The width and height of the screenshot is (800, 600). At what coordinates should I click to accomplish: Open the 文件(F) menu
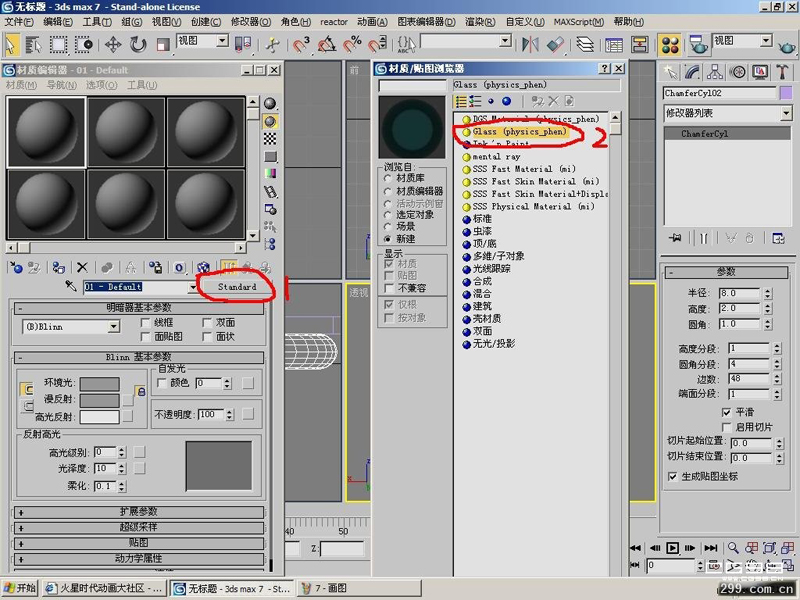[19, 22]
